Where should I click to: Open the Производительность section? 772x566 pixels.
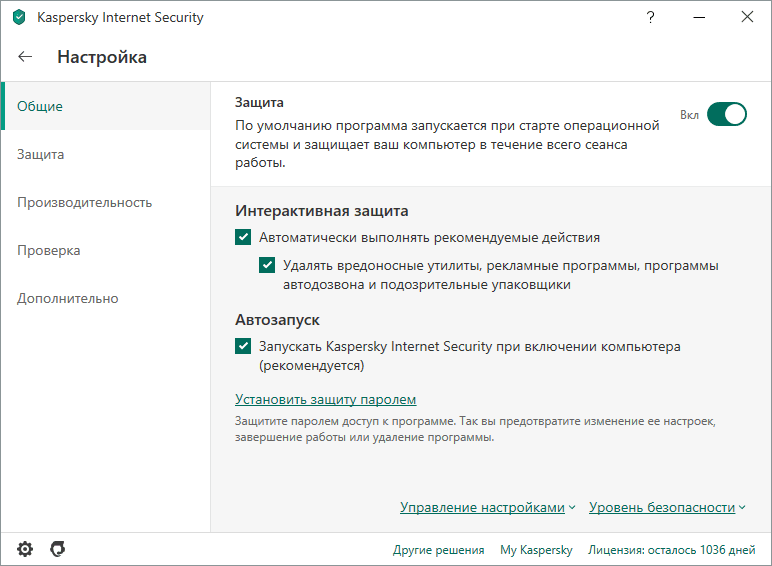click(x=106, y=202)
